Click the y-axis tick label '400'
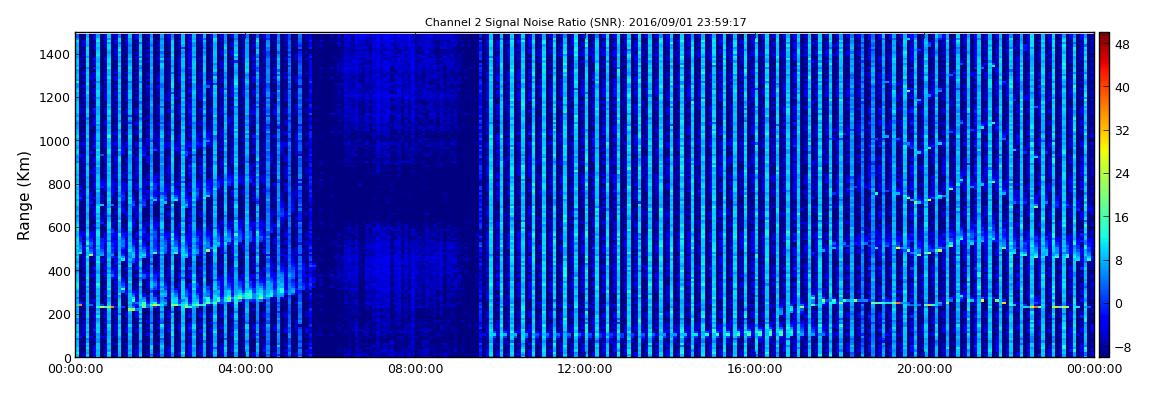Viewport: 1150px width, 407px height. (x=59, y=271)
